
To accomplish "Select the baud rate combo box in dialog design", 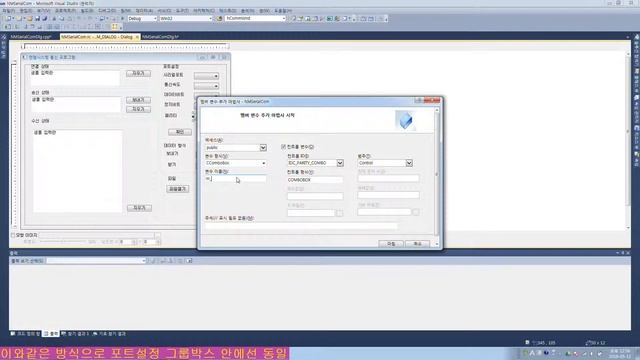I will click(207, 86).
